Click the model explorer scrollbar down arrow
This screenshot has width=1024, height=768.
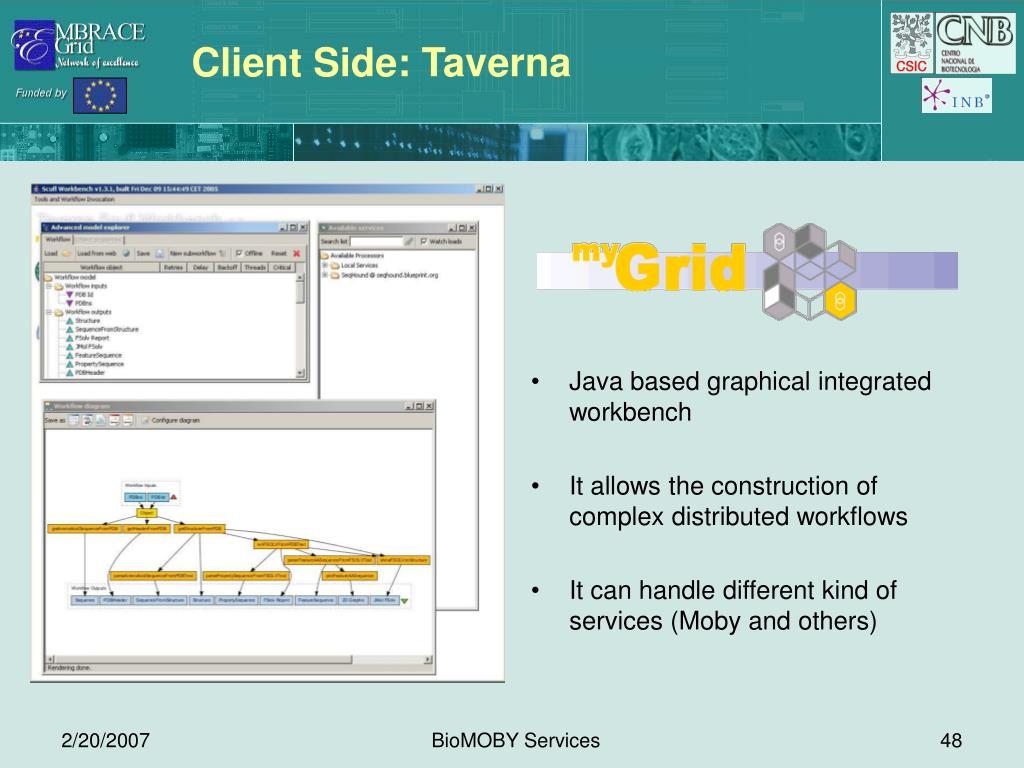click(300, 374)
